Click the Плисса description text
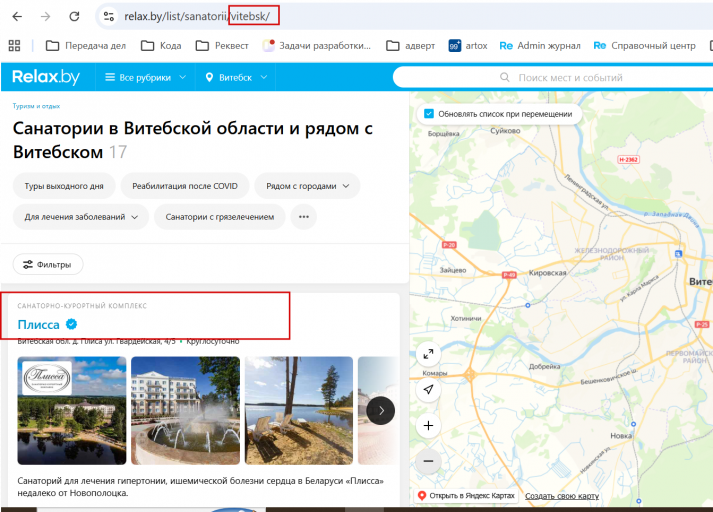This screenshot has width=713, height=512. [201, 487]
